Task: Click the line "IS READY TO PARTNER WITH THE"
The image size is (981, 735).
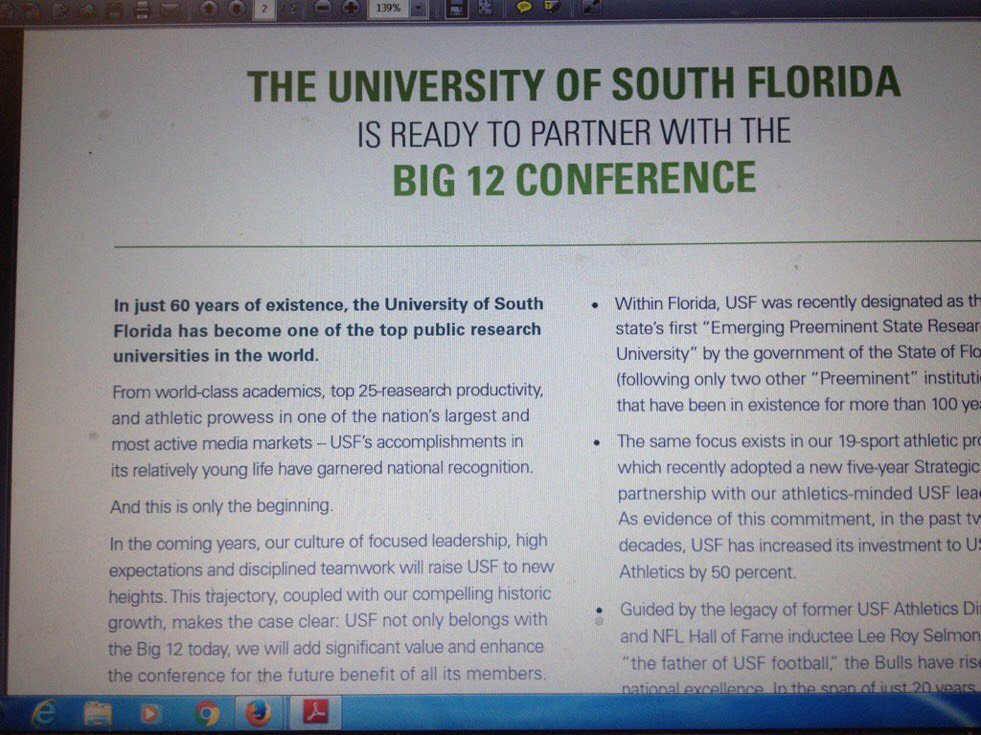Action: pyautogui.click(x=574, y=132)
